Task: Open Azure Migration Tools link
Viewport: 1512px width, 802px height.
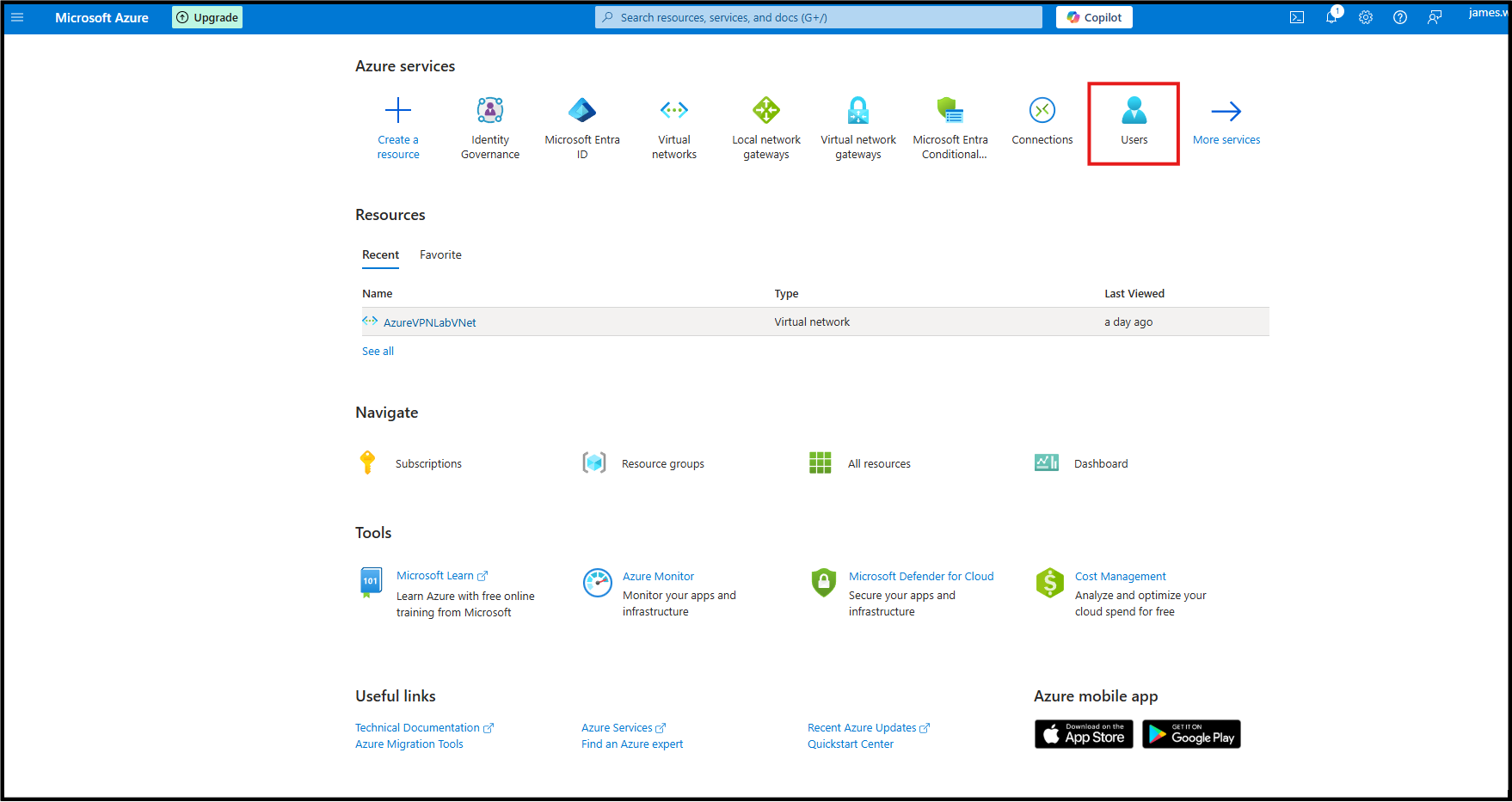Action: click(x=409, y=744)
